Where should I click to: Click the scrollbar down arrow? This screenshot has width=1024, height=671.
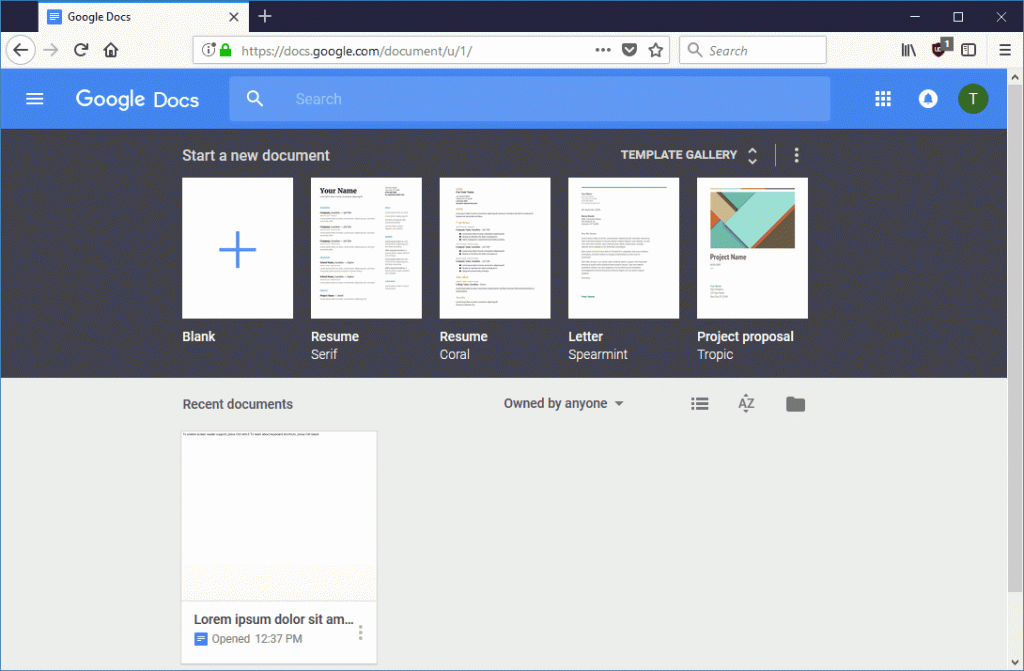click(1014, 662)
